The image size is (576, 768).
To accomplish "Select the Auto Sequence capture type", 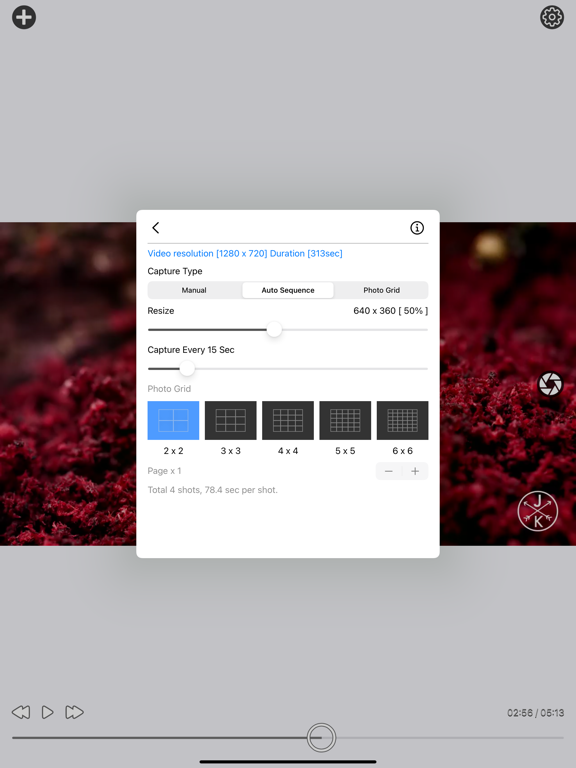I will [x=288, y=290].
